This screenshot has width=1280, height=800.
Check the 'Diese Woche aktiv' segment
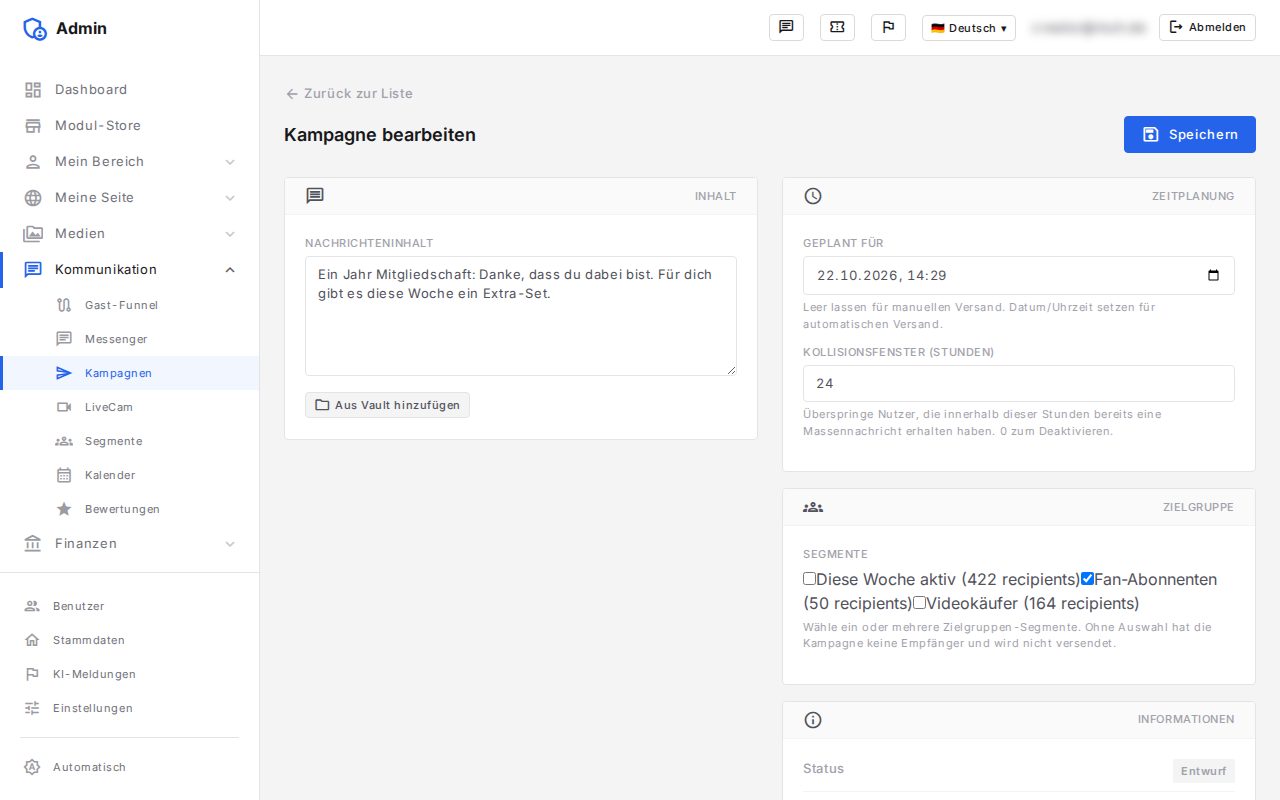click(809, 578)
